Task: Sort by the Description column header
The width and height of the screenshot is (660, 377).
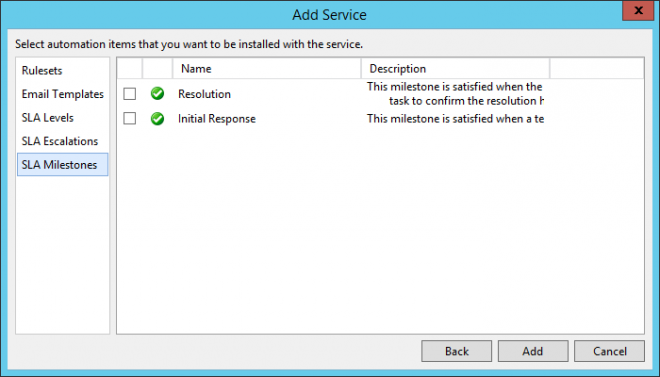Action: (x=455, y=69)
